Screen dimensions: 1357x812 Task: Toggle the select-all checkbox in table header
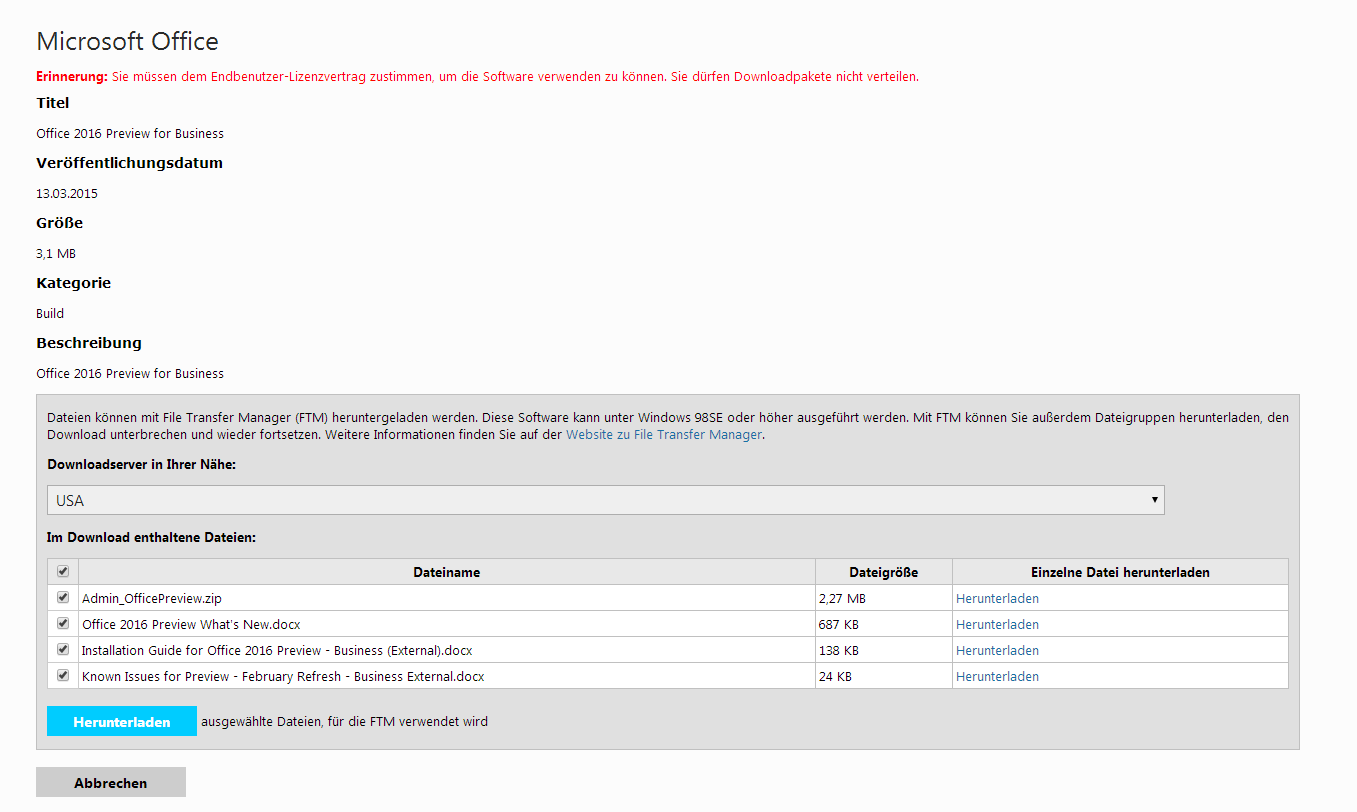[x=63, y=571]
